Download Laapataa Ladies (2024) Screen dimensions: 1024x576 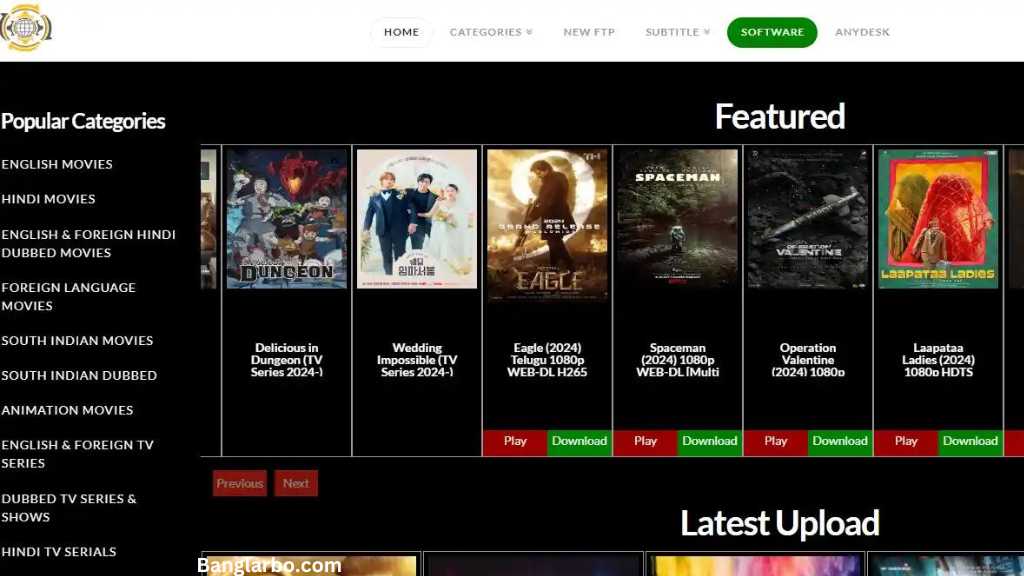[x=970, y=442]
